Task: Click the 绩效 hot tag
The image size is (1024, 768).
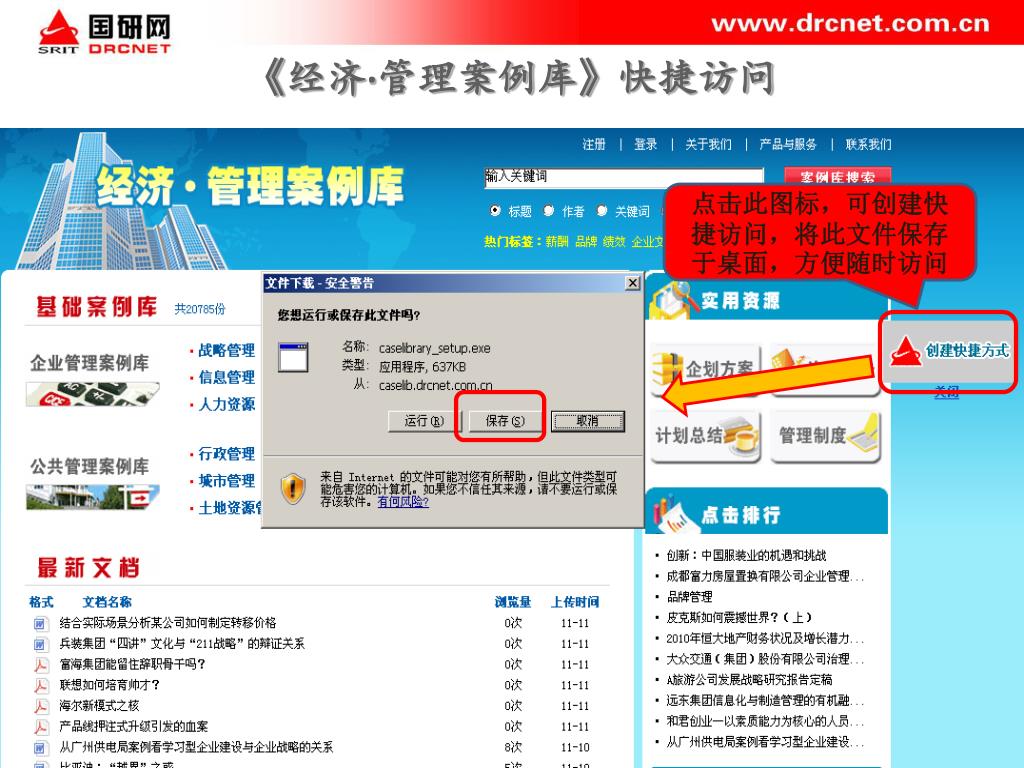Action: pyautogui.click(x=614, y=242)
